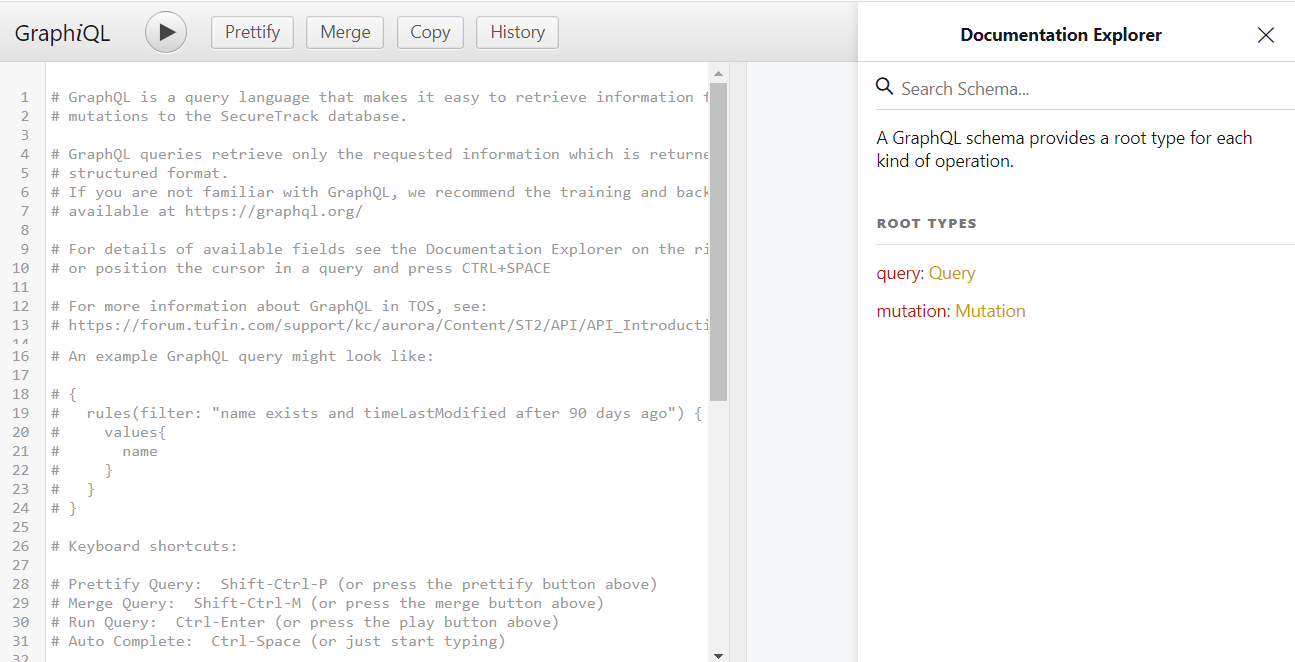1295x662 pixels.
Task: Click the editor scrollbar down arrow
Action: (x=717, y=655)
